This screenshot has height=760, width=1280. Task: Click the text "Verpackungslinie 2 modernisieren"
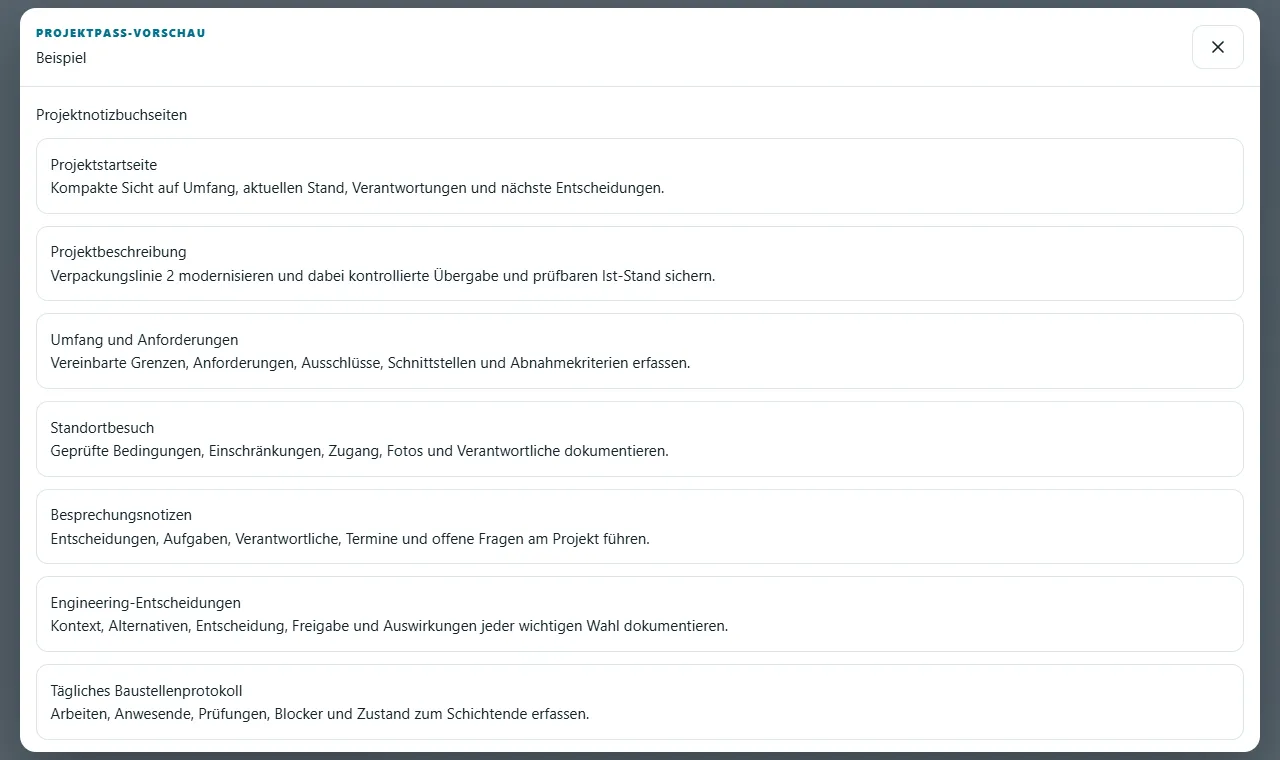click(164, 276)
